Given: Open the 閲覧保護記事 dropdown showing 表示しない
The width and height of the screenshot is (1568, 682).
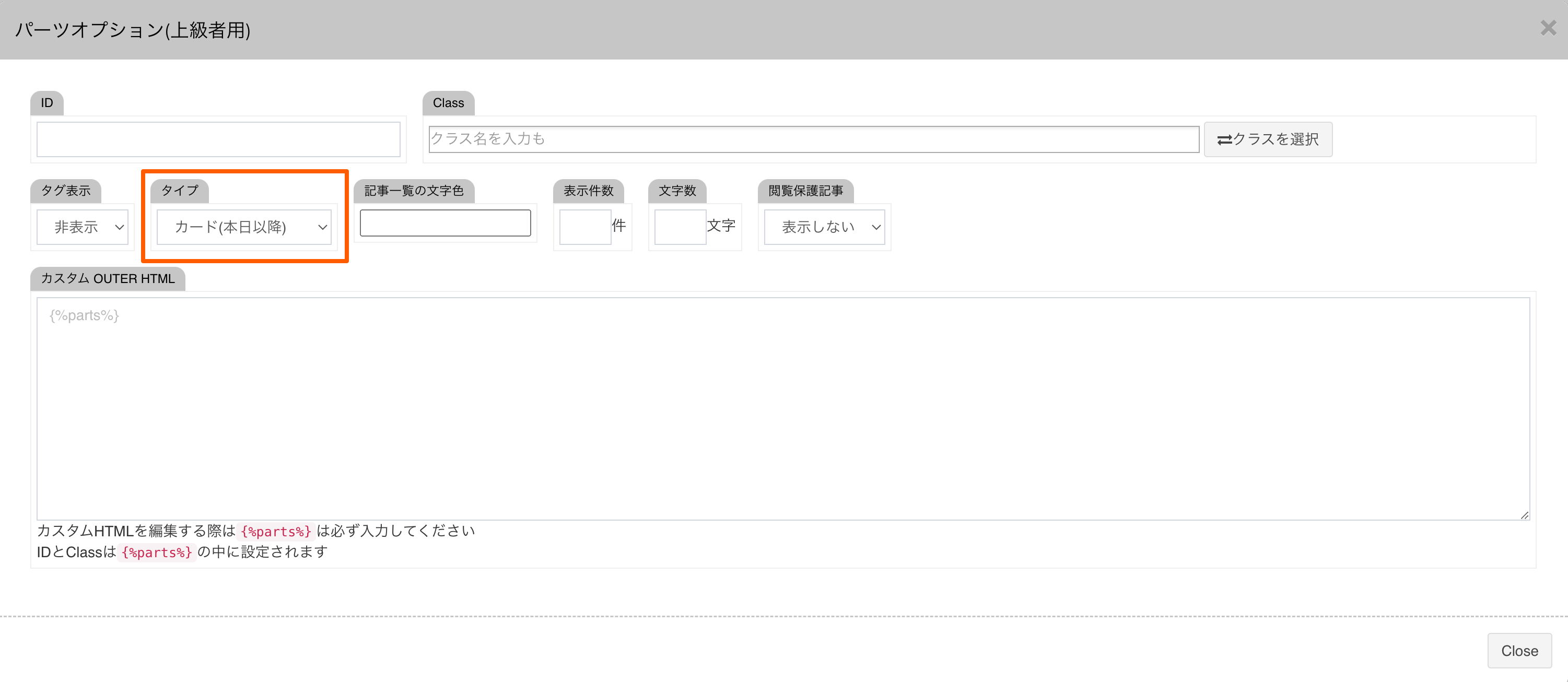Looking at the screenshot, I should point(824,227).
